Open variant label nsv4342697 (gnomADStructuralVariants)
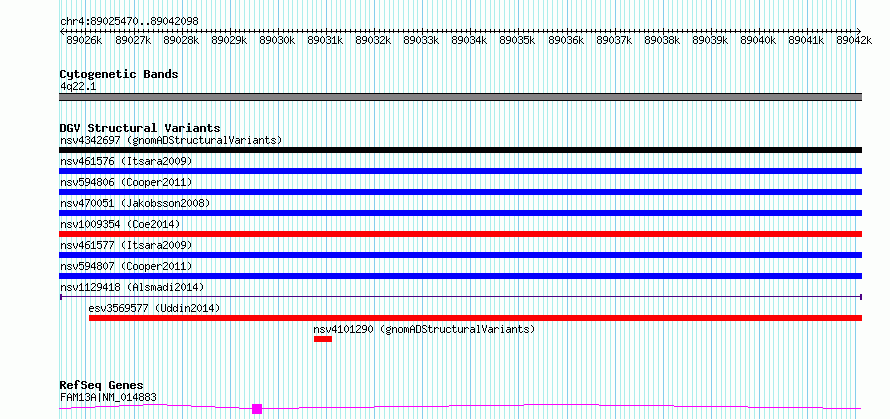 (171, 140)
